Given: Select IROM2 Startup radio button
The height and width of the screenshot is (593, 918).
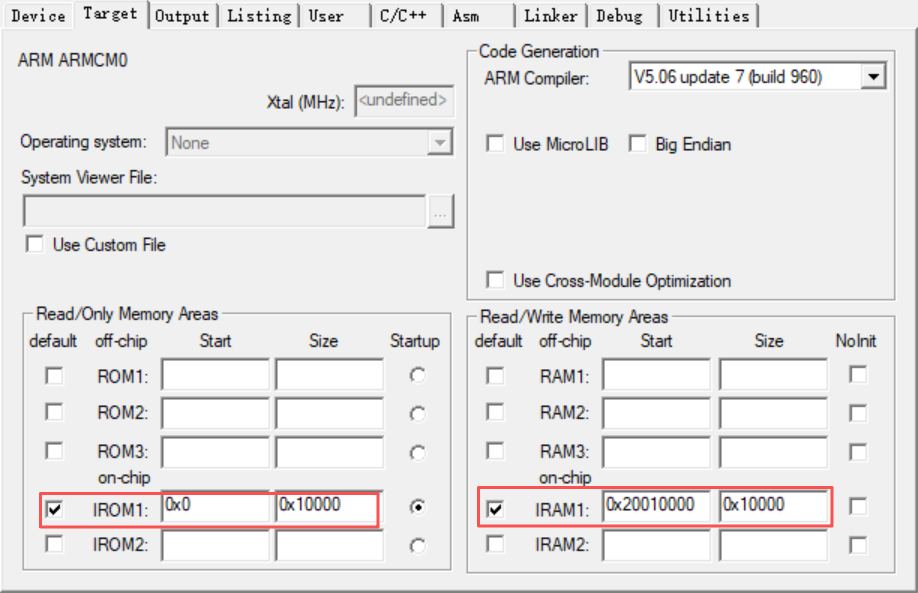Looking at the screenshot, I should (x=417, y=546).
